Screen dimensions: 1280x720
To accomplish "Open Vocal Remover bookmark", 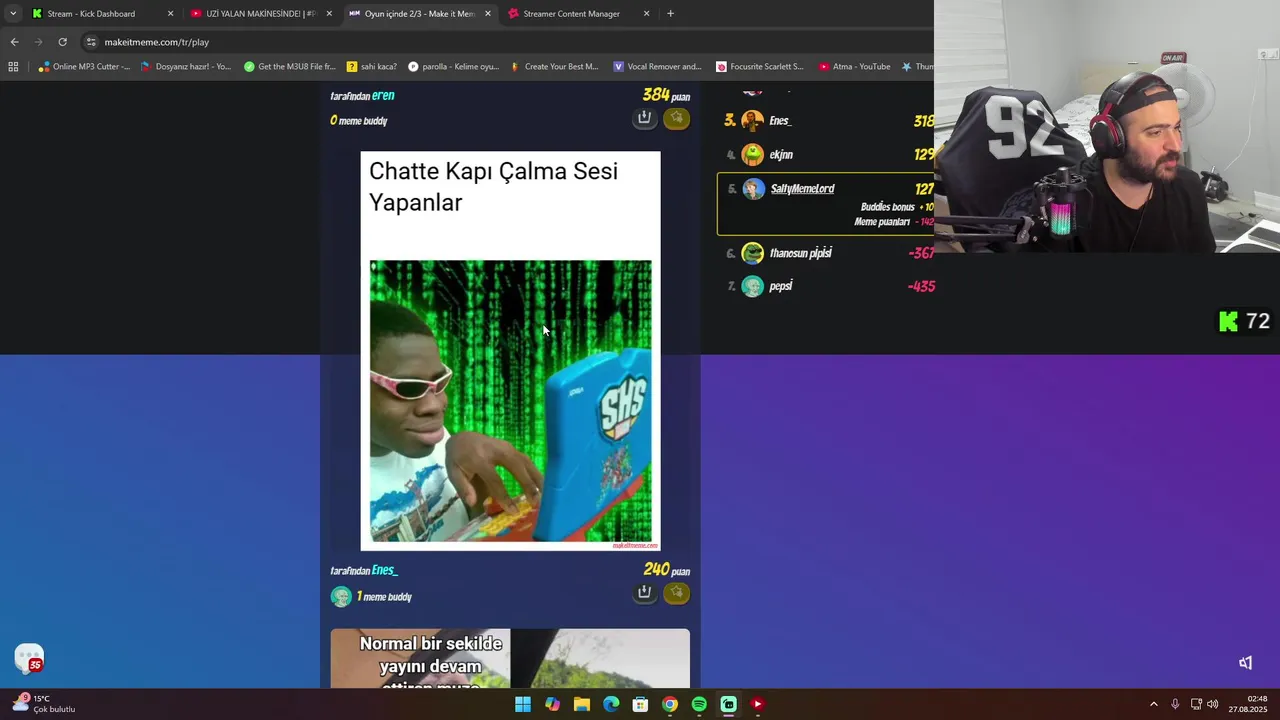I will (657, 67).
